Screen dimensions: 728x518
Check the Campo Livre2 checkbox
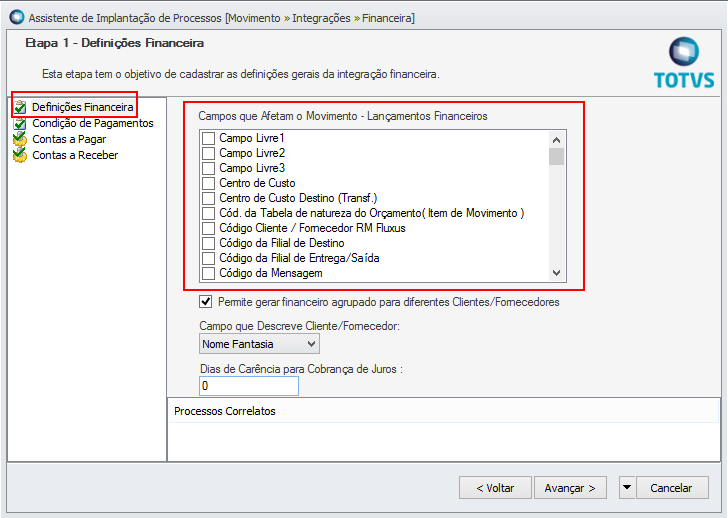(208, 153)
